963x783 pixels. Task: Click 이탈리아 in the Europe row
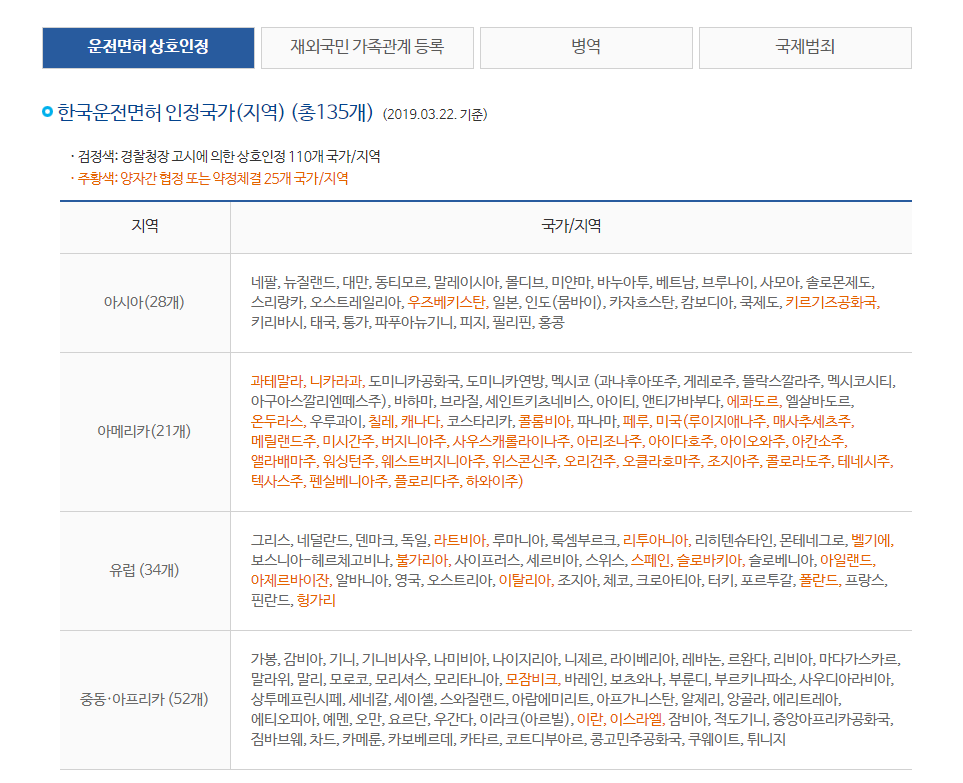click(x=525, y=580)
